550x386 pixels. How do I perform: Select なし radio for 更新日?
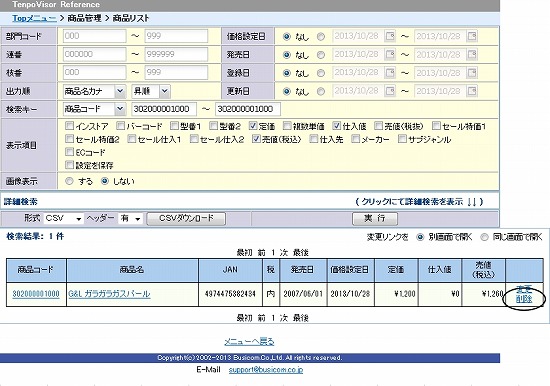point(287,91)
